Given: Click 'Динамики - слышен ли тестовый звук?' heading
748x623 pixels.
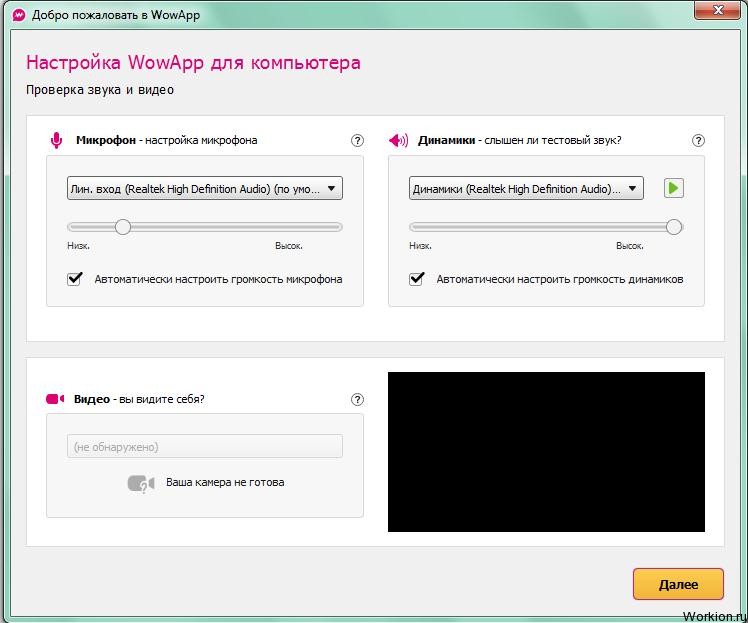Looking at the screenshot, I should (519, 140).
